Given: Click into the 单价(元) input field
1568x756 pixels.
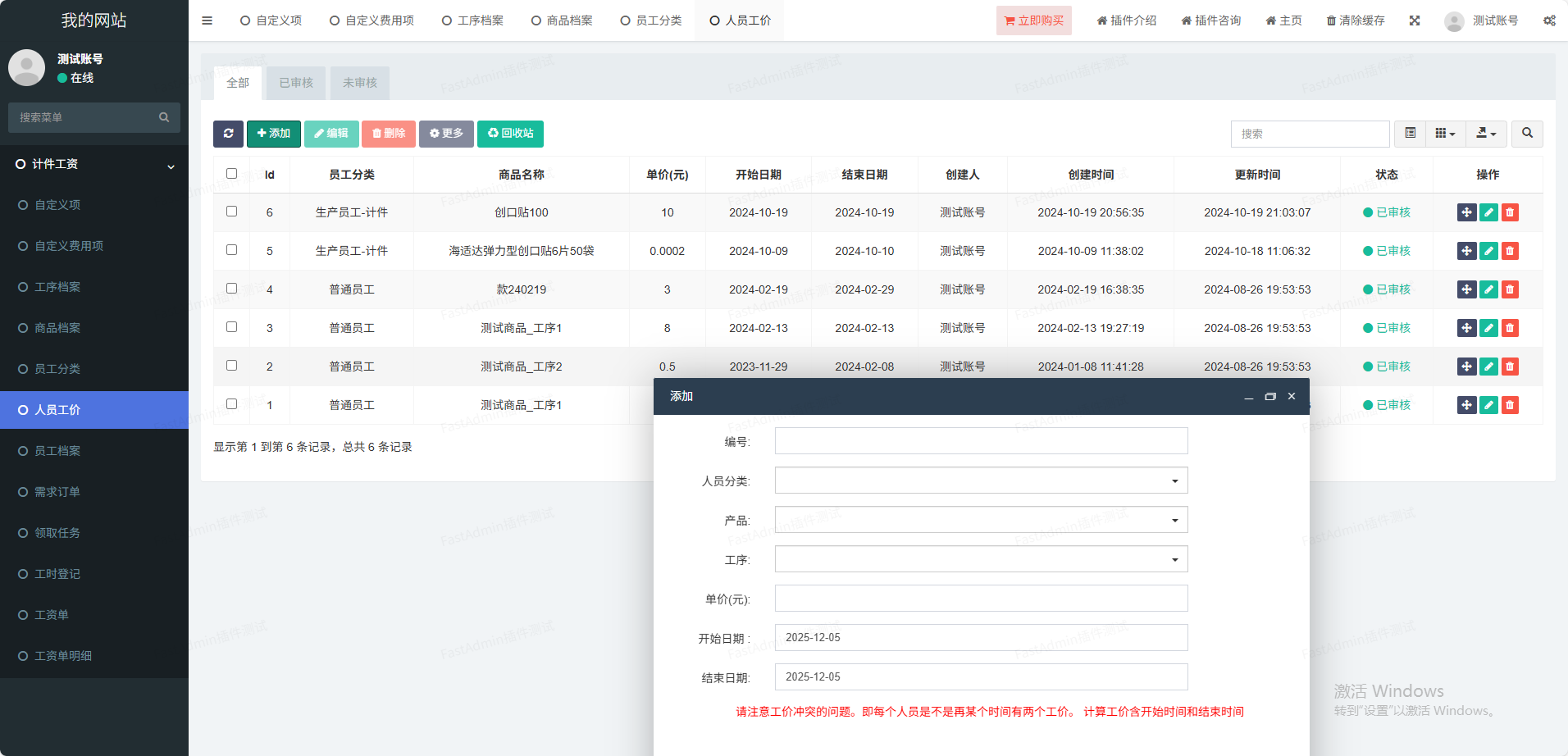Looking at the screenshot, I should [981, 599].
